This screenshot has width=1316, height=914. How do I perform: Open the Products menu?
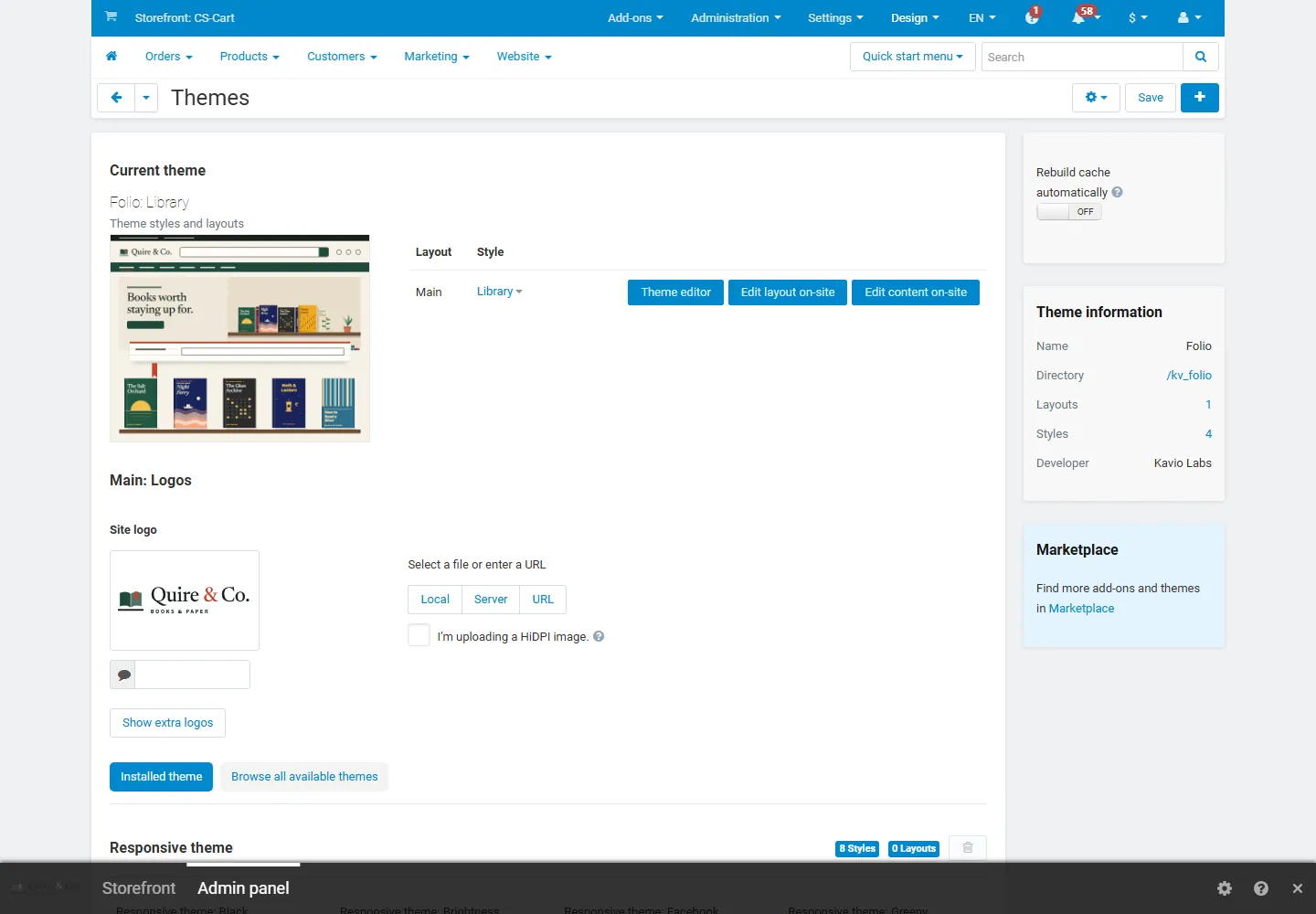tap(249, 57)
